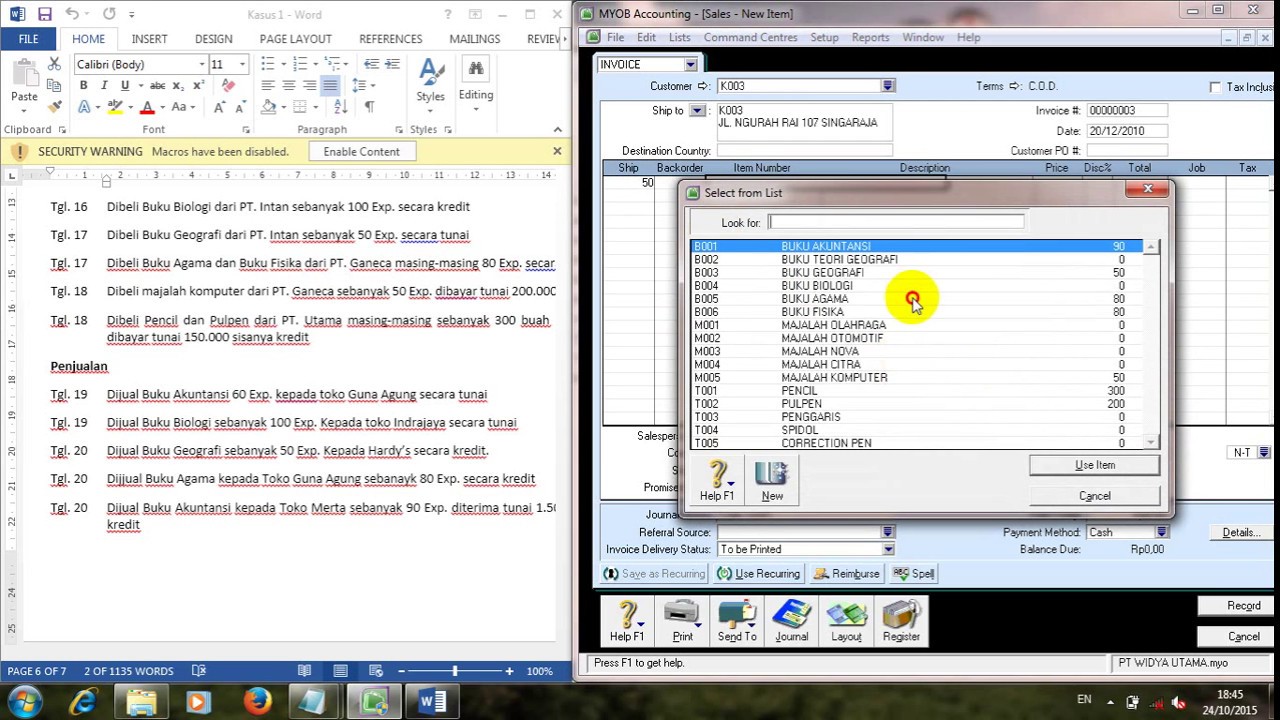This screenshot has width=1280, height=720.
Task: Click the yellow text highlight color in Word
Action: coord(115,107)
